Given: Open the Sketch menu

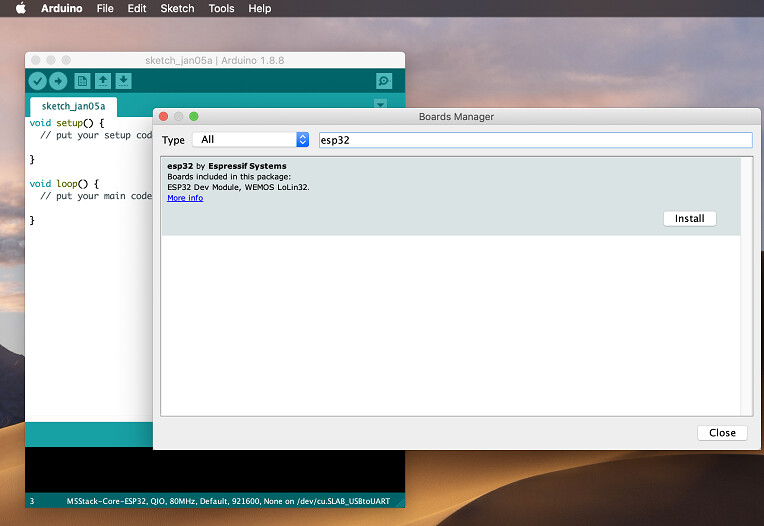Looking at the screenshot, I should pos(177,8).
